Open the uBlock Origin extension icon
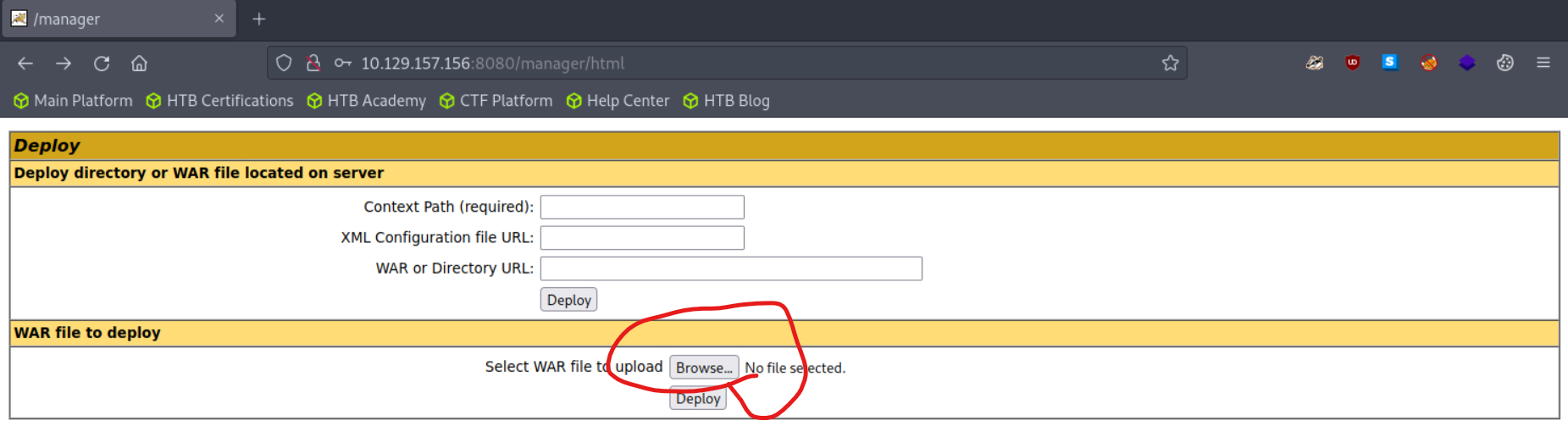 [x=1352, y=63]
